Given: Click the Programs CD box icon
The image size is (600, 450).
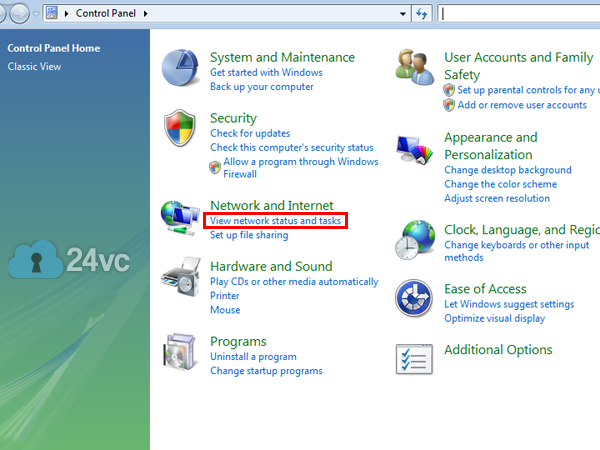Looking at the screenshot, I should click(x=179, y=352).
